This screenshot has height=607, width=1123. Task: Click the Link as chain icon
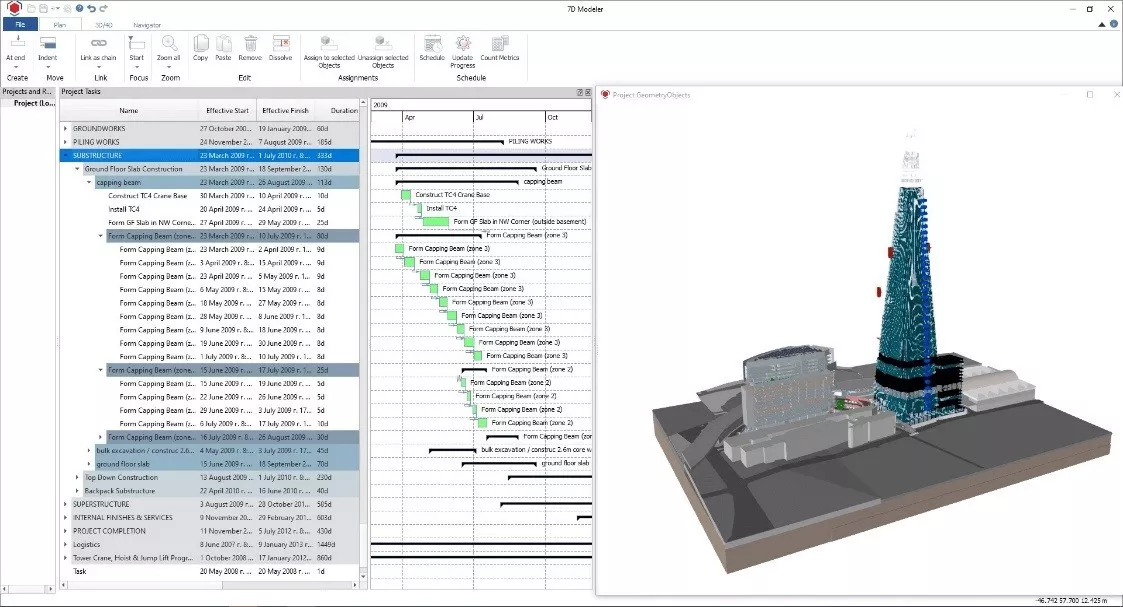98,43
